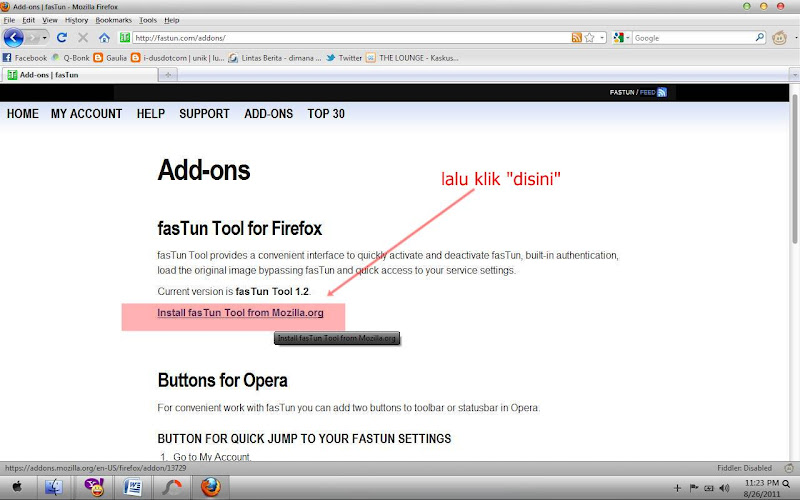This screenshot has height=500, width=800.
Task: Reload the page with the Reload icon
Action: tap(62, 38)
